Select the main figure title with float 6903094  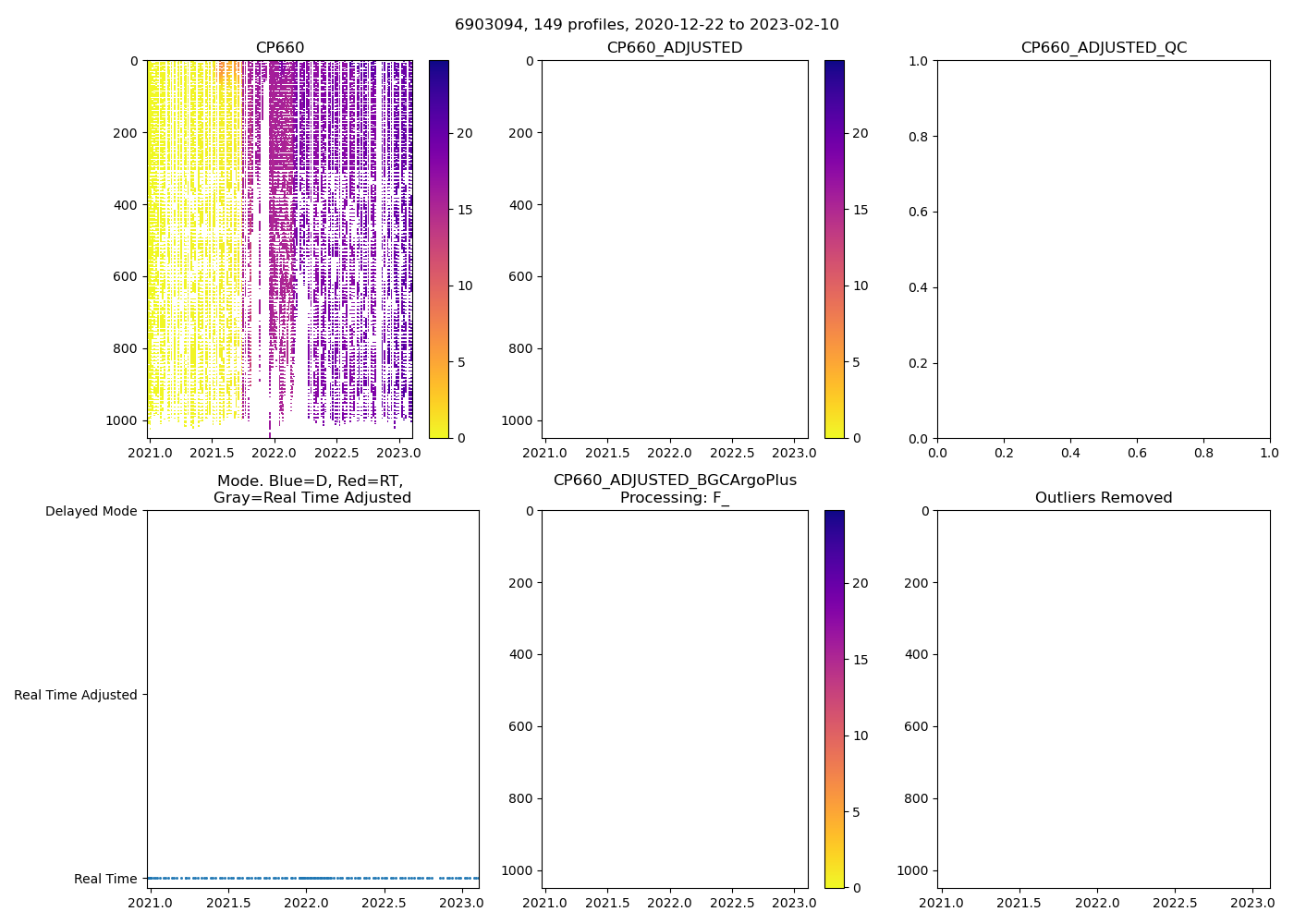click(646, 25)
